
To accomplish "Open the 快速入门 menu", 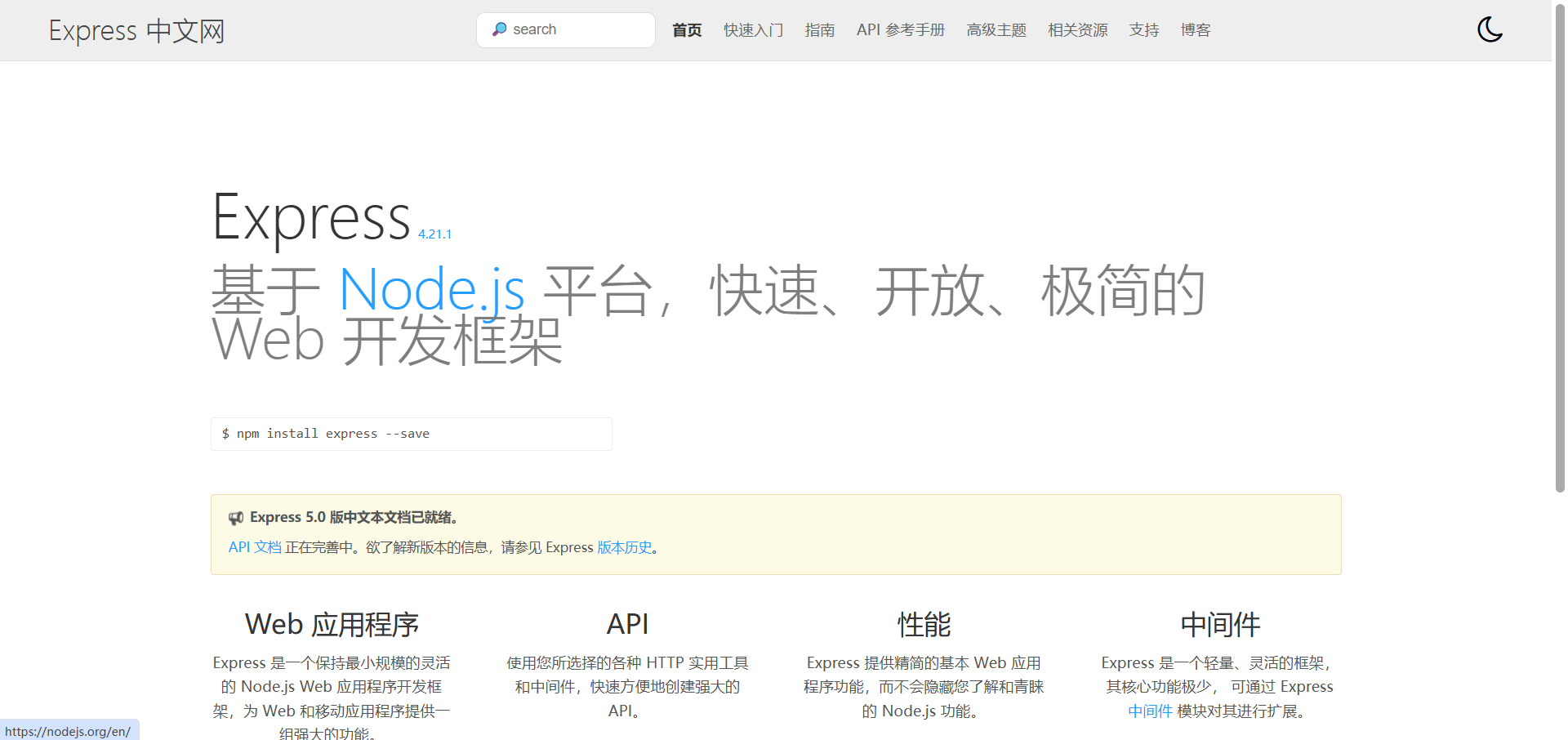I will pyautogui.click(x=753, y=30).
